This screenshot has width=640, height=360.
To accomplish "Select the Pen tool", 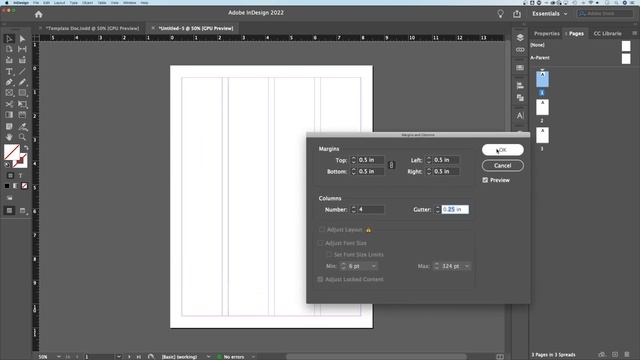I will (9, 82).
